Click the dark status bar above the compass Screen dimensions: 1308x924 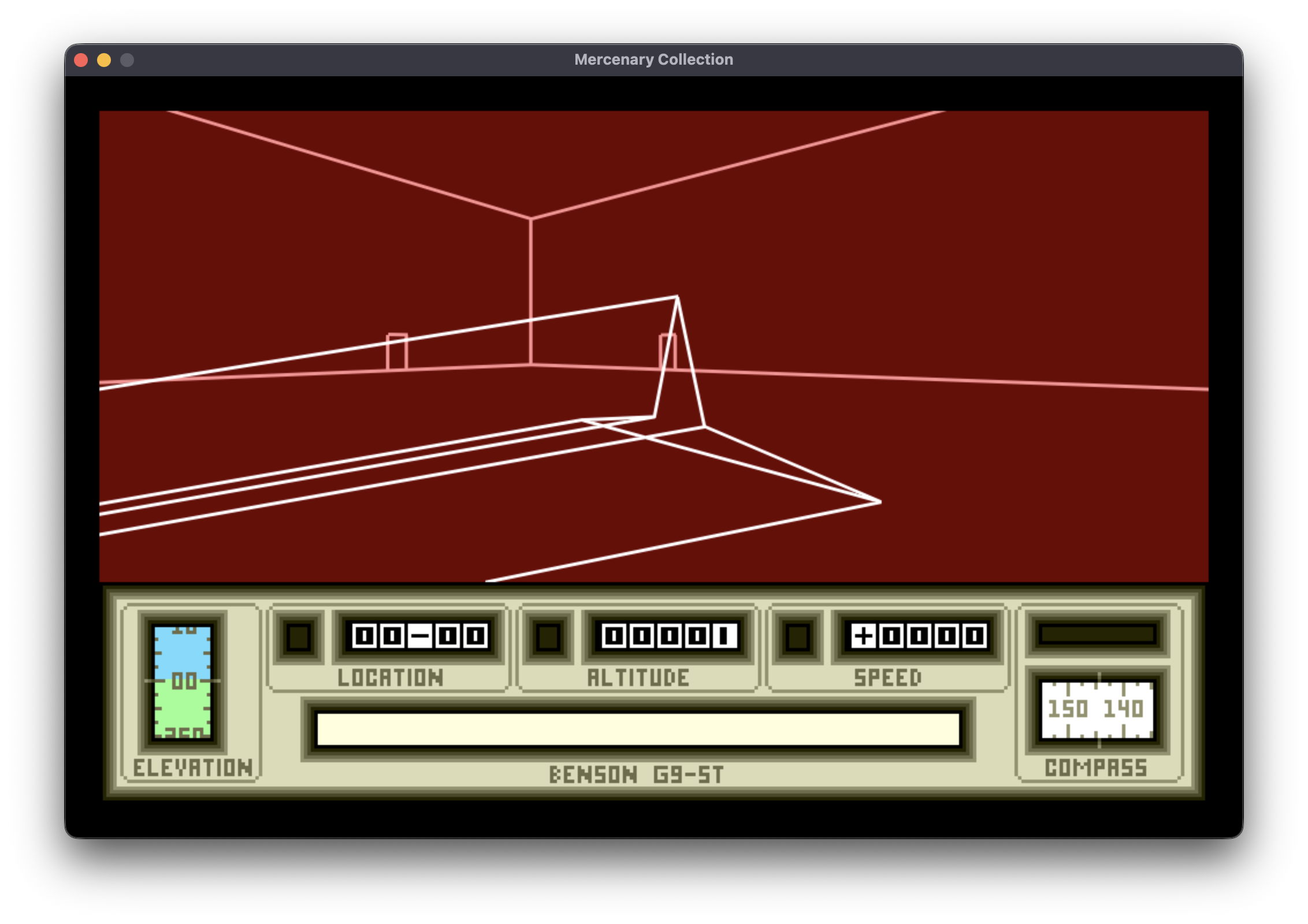point(1097,634)
